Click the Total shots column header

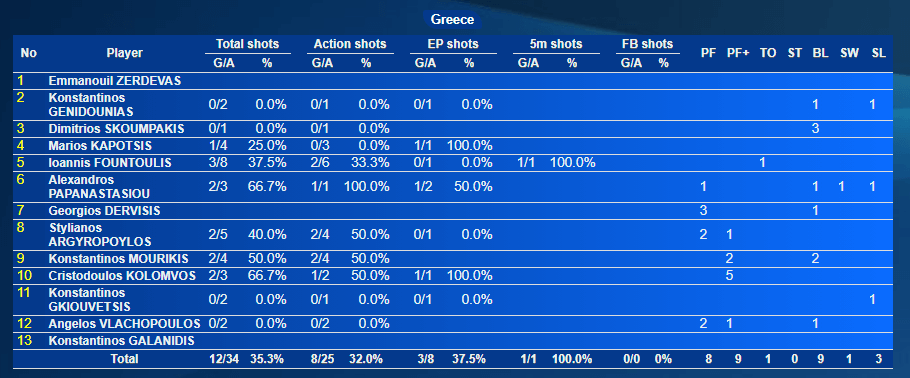(247, 44)
